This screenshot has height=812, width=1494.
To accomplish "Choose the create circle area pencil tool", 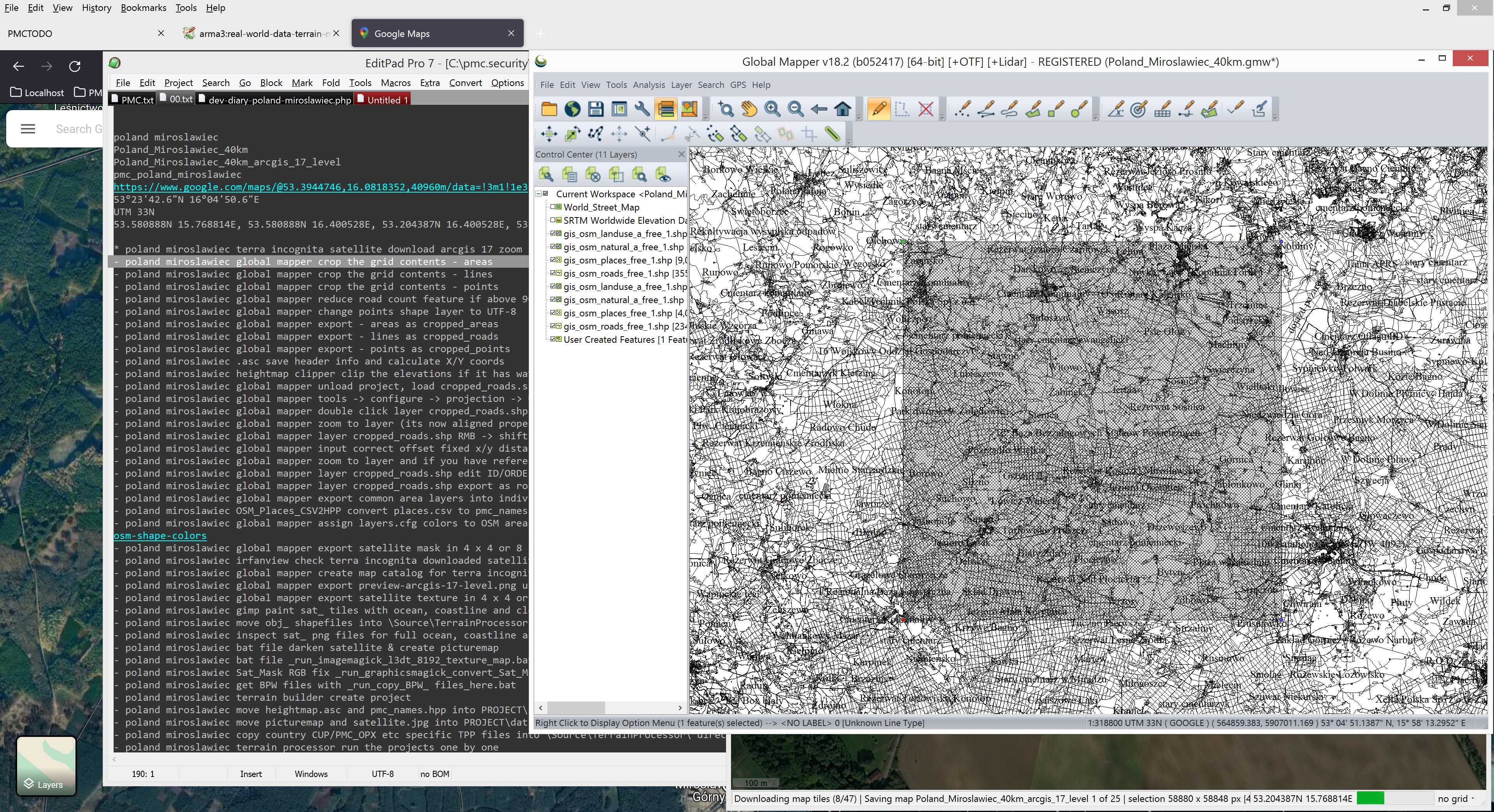I will point(1079,109).
